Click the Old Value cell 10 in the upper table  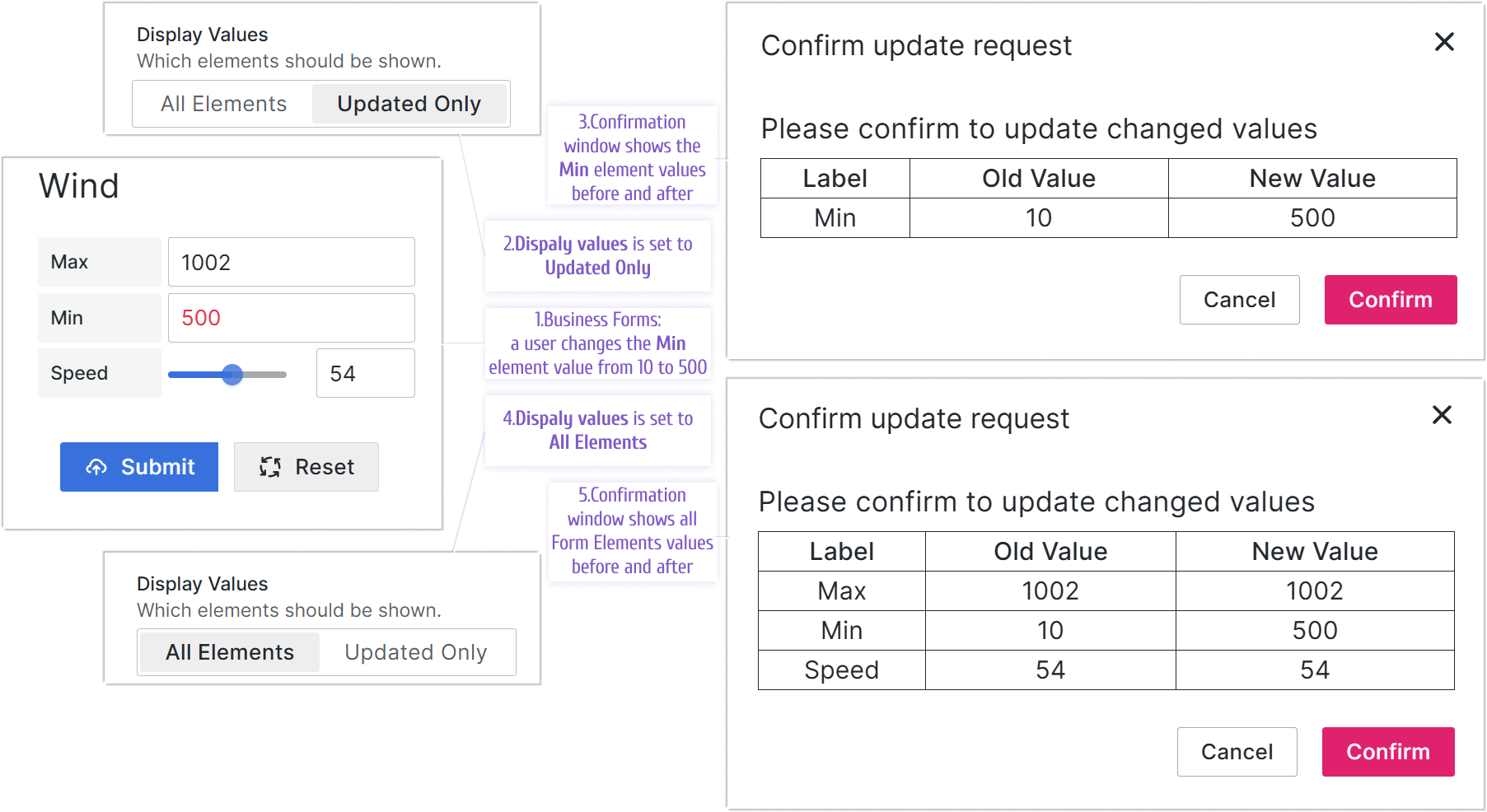(1039, 218)
